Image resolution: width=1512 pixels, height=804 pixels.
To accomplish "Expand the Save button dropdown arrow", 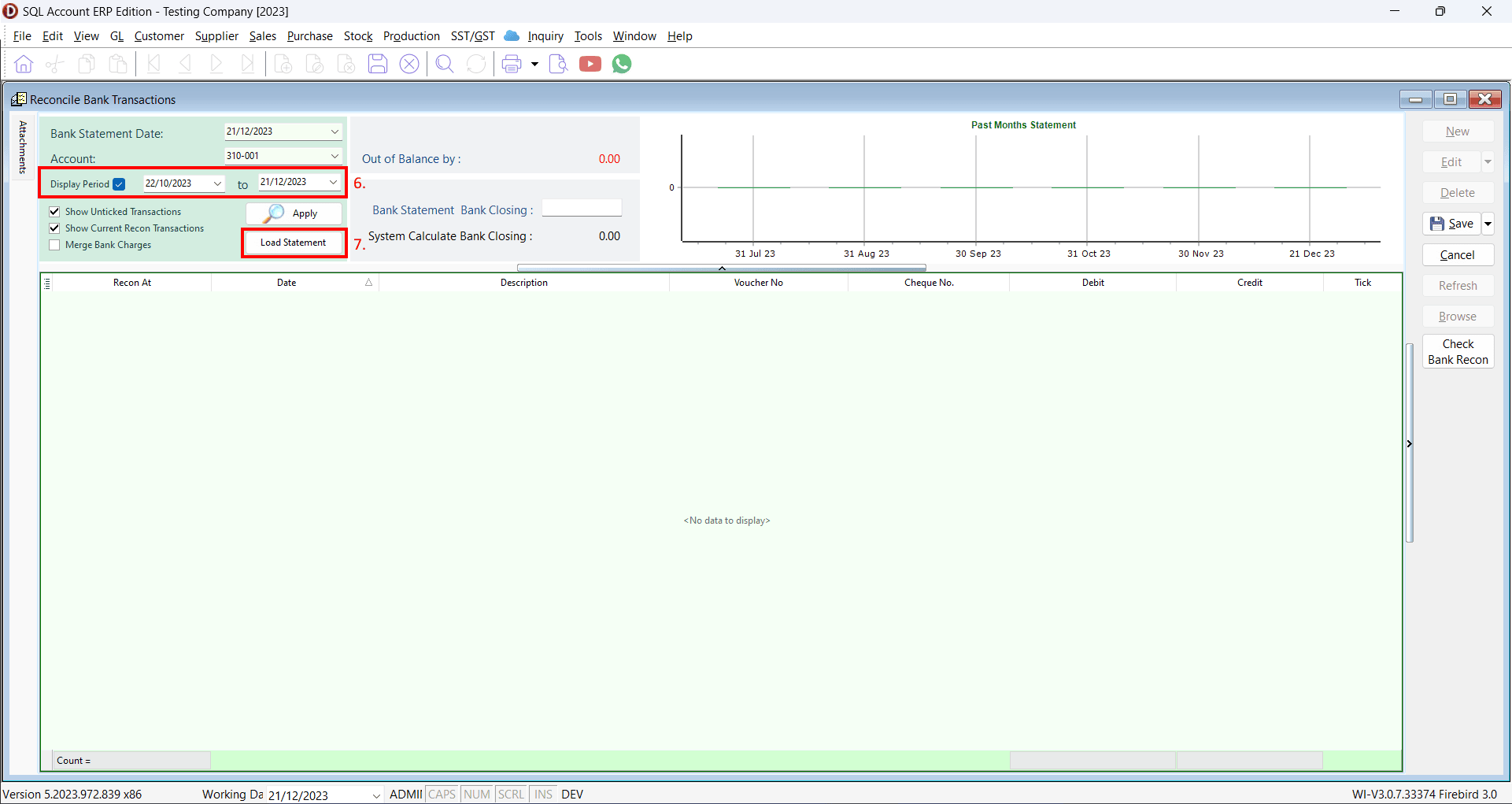I will 1488,224.
